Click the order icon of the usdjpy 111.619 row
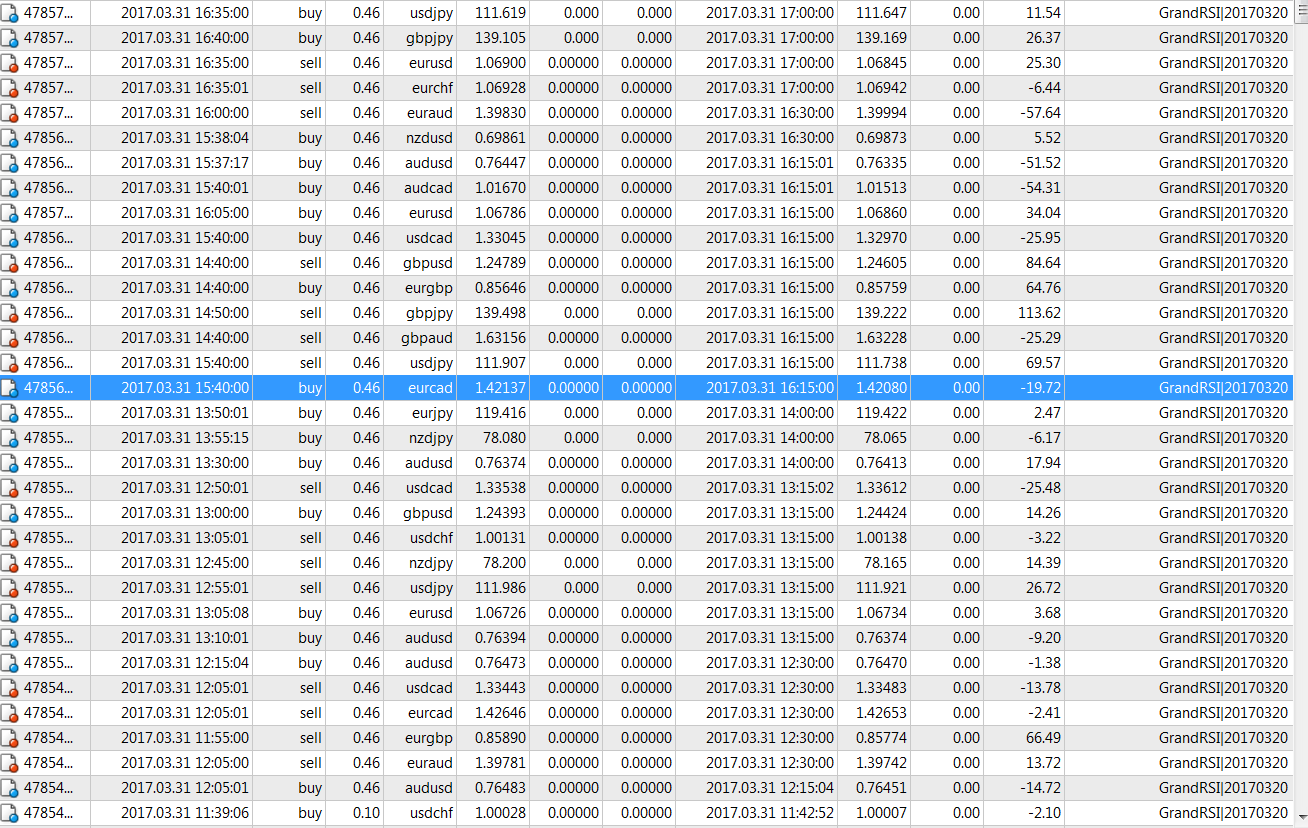Viewport: 1308px width, 828px height. (x=10, y=13)
